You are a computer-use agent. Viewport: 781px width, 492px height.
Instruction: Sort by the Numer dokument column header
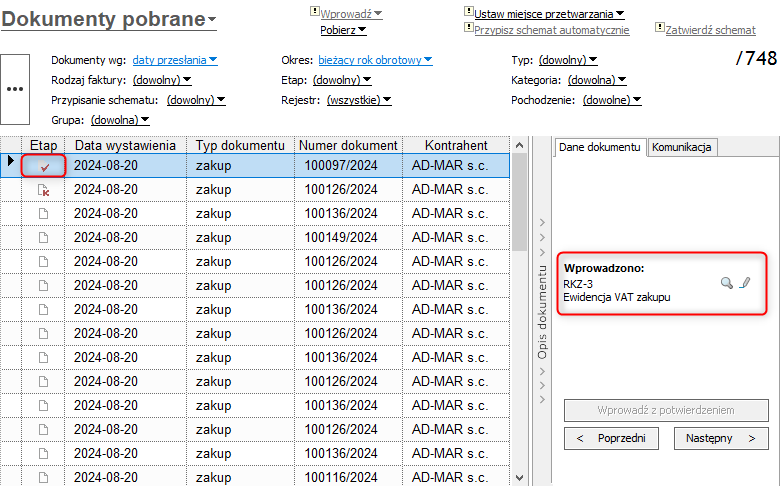point(348,145)
